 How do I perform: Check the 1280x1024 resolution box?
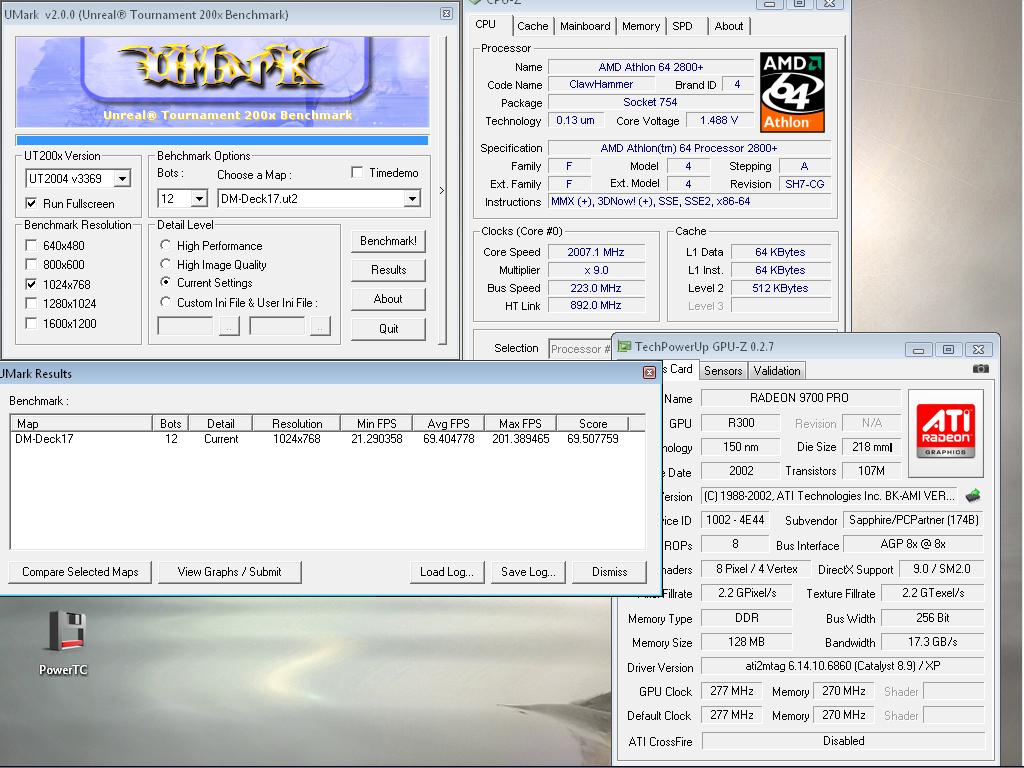(x=31, y=304)
